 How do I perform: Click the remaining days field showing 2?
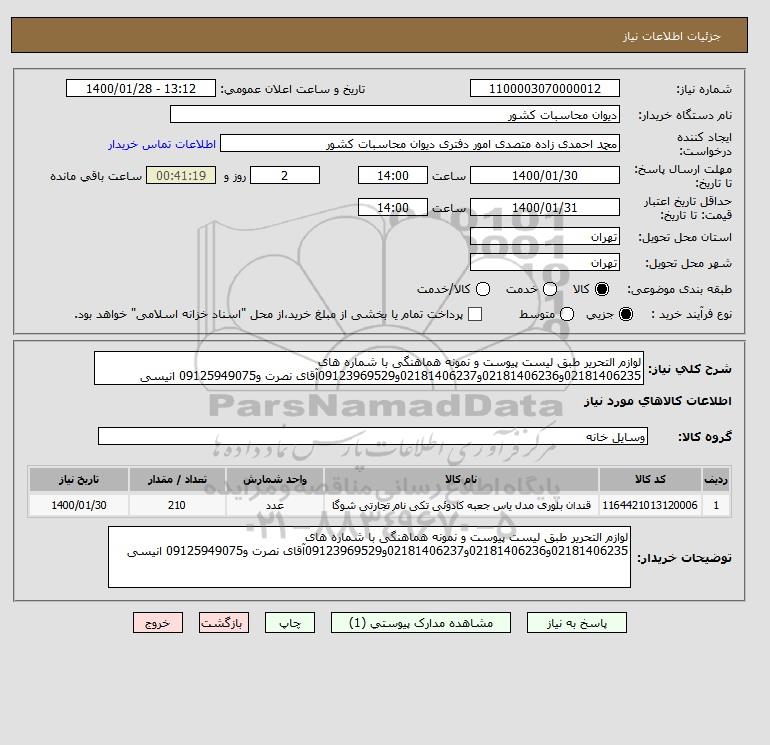tap(285, 175)
